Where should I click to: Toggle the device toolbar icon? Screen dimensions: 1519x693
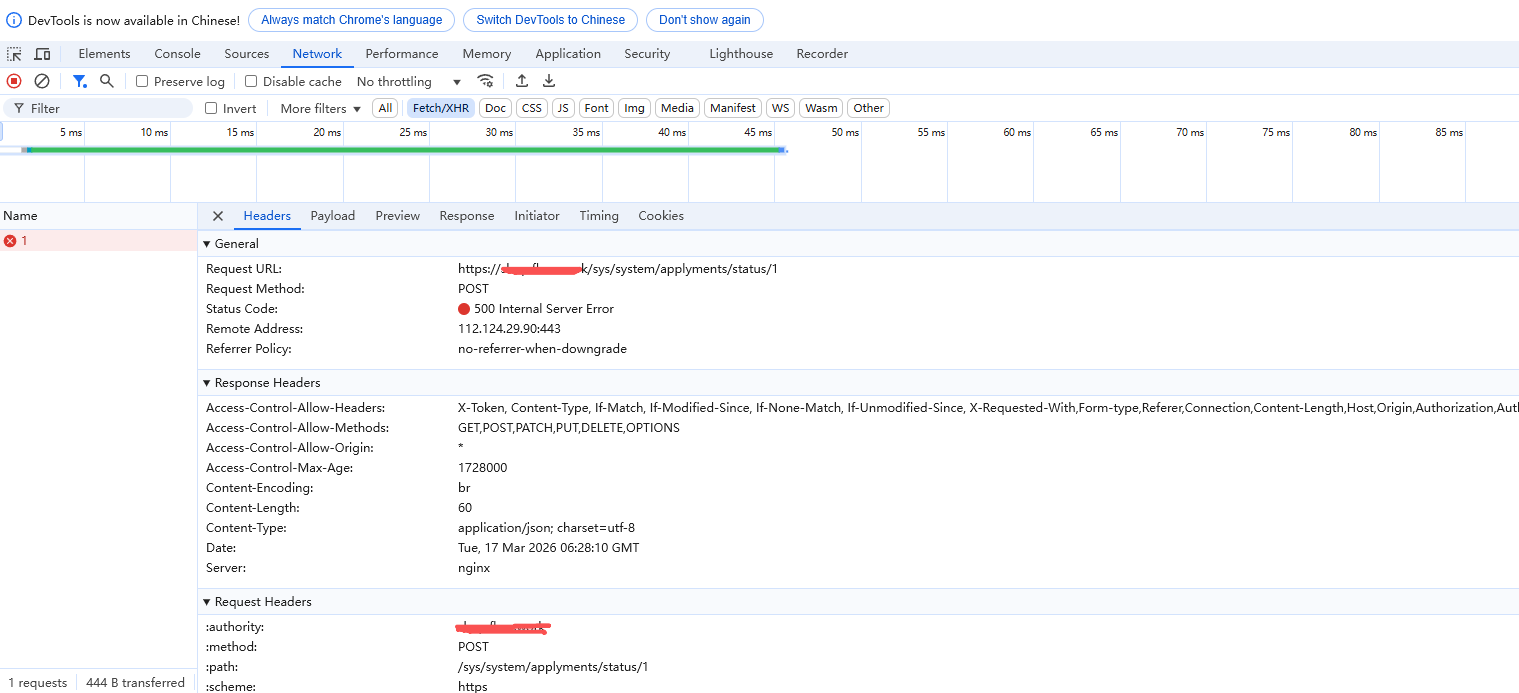[42, 54]
